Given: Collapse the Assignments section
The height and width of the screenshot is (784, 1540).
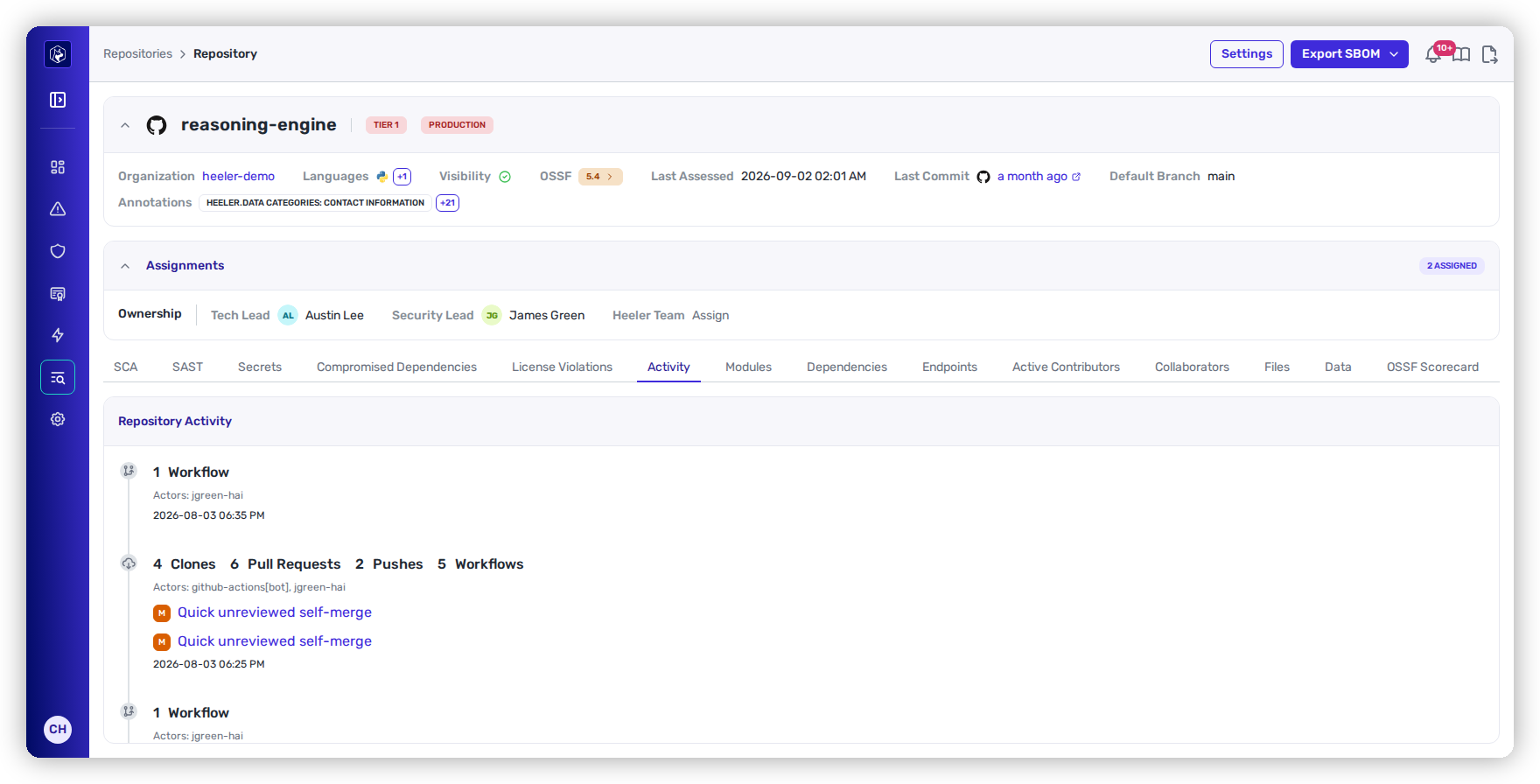Looking at the screenshot, I should pyautogui.click(x=125, y=266).
